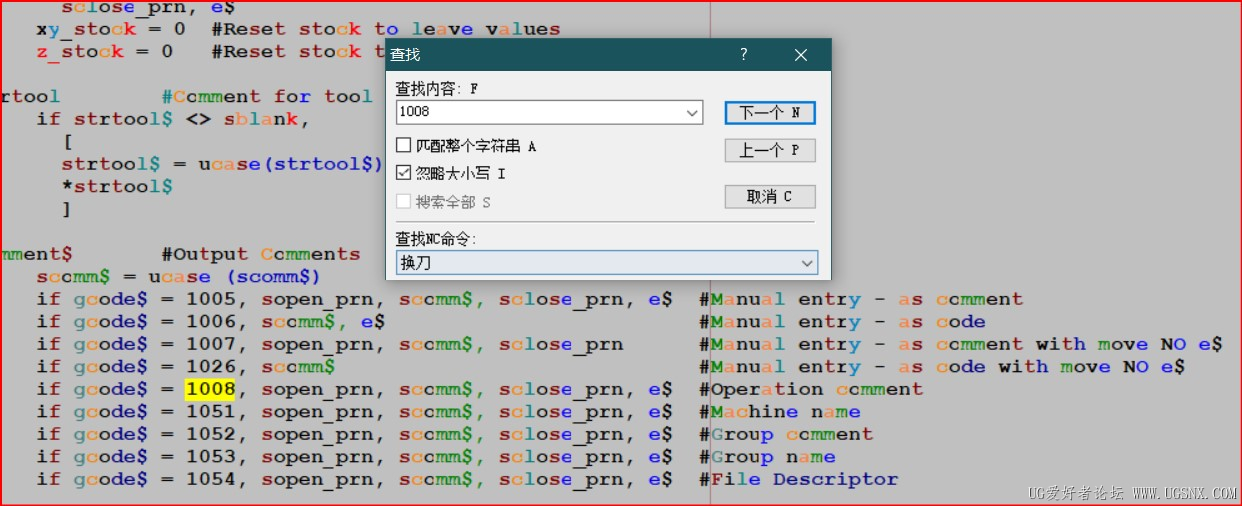Click the gcode$ = 1053 line
This screenshot has height=506, width=1242.
pyautogui.click(x=354, y=457)
